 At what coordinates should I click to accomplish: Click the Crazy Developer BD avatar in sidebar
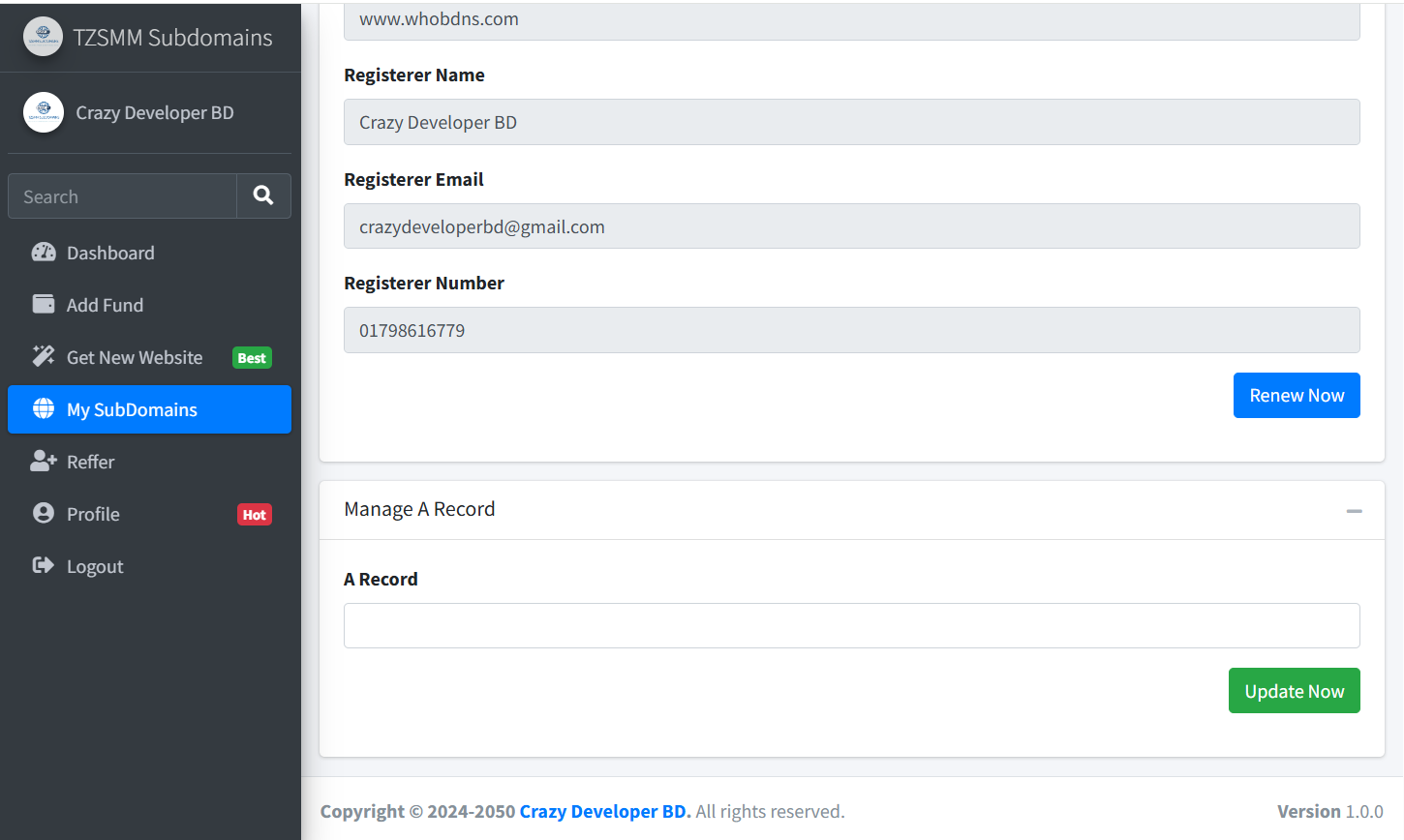44,112
